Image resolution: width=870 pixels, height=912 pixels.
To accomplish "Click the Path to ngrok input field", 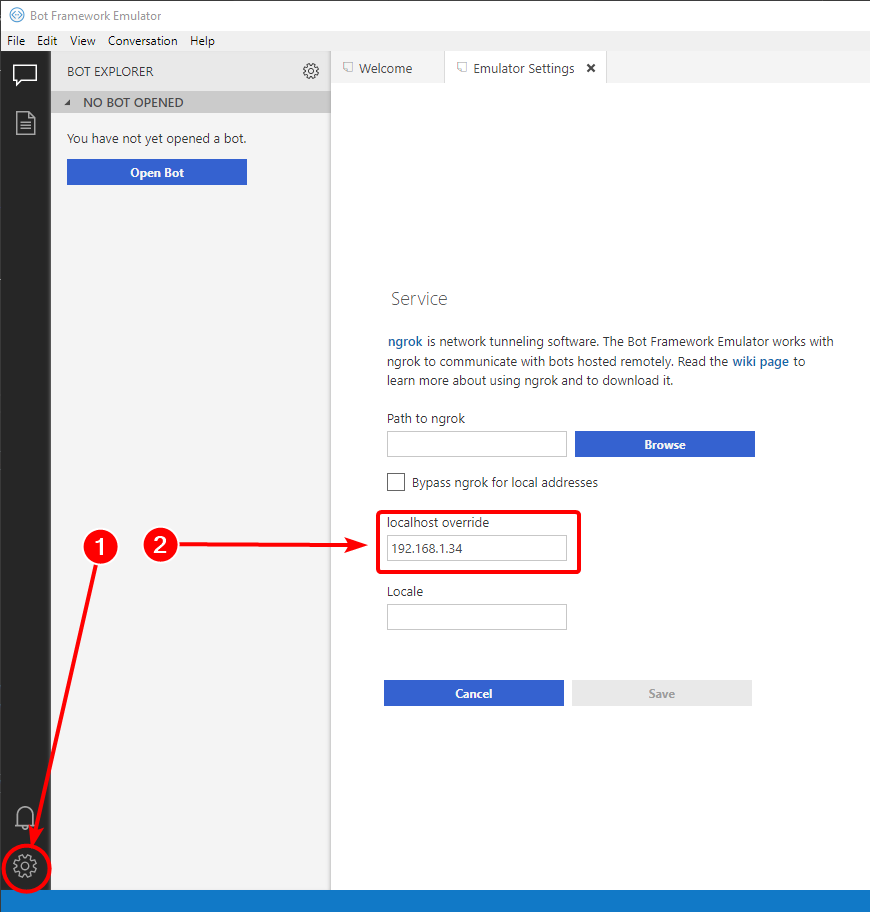I will click(x=477, y=444).
